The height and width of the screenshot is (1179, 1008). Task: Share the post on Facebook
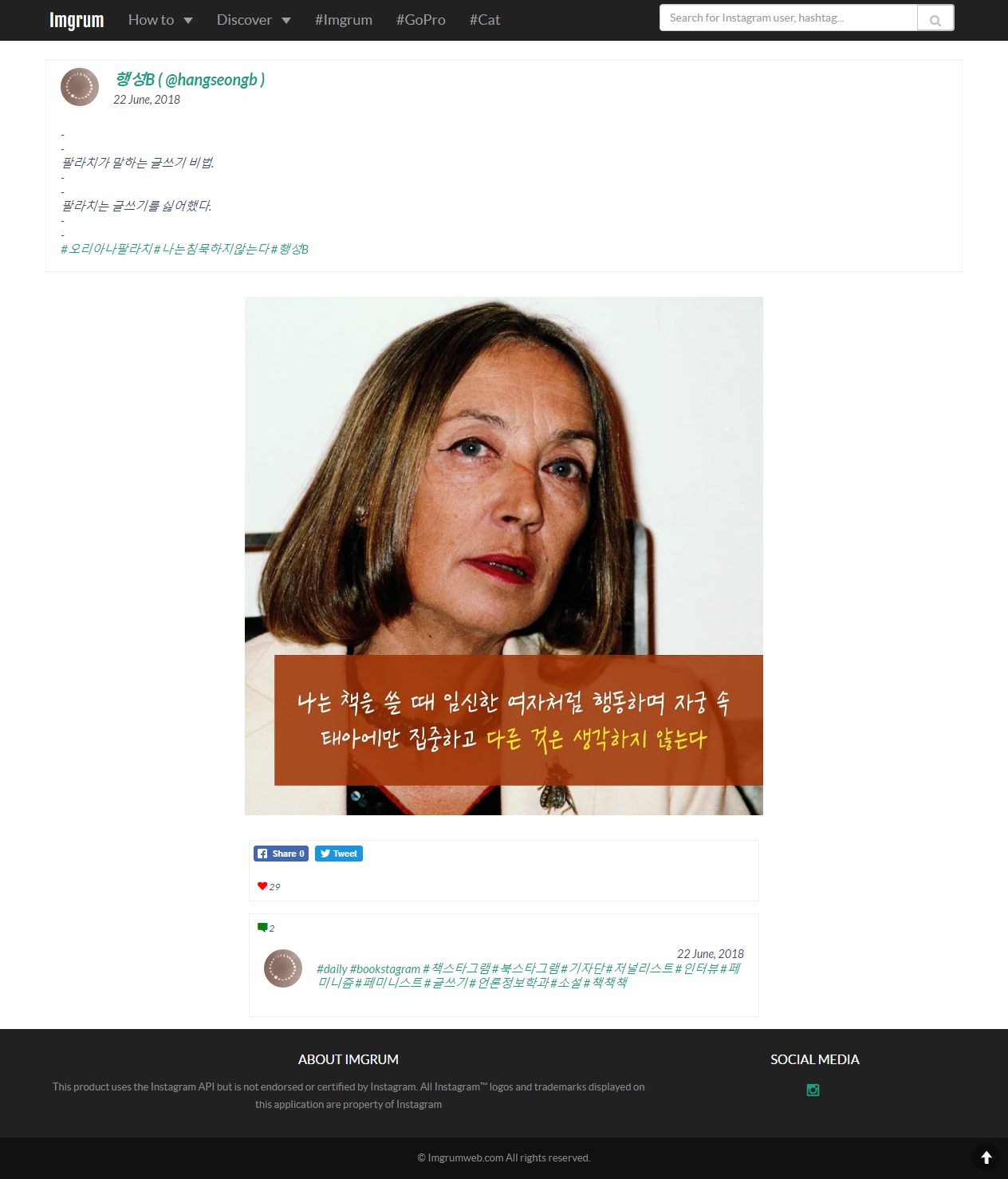click(x=281, y=854)
